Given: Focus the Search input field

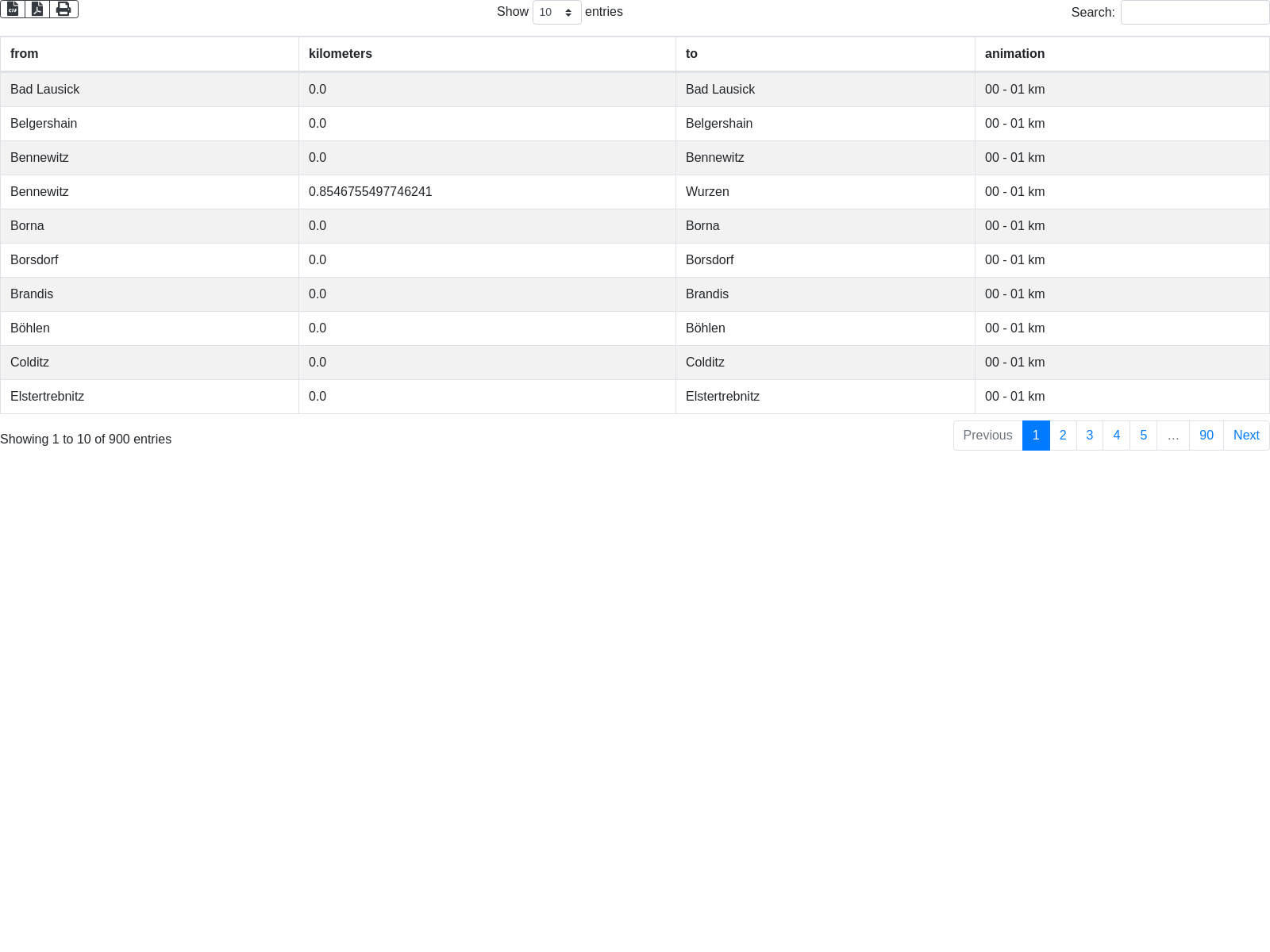Looking at the screenshot, I should tap(1194, 13).
